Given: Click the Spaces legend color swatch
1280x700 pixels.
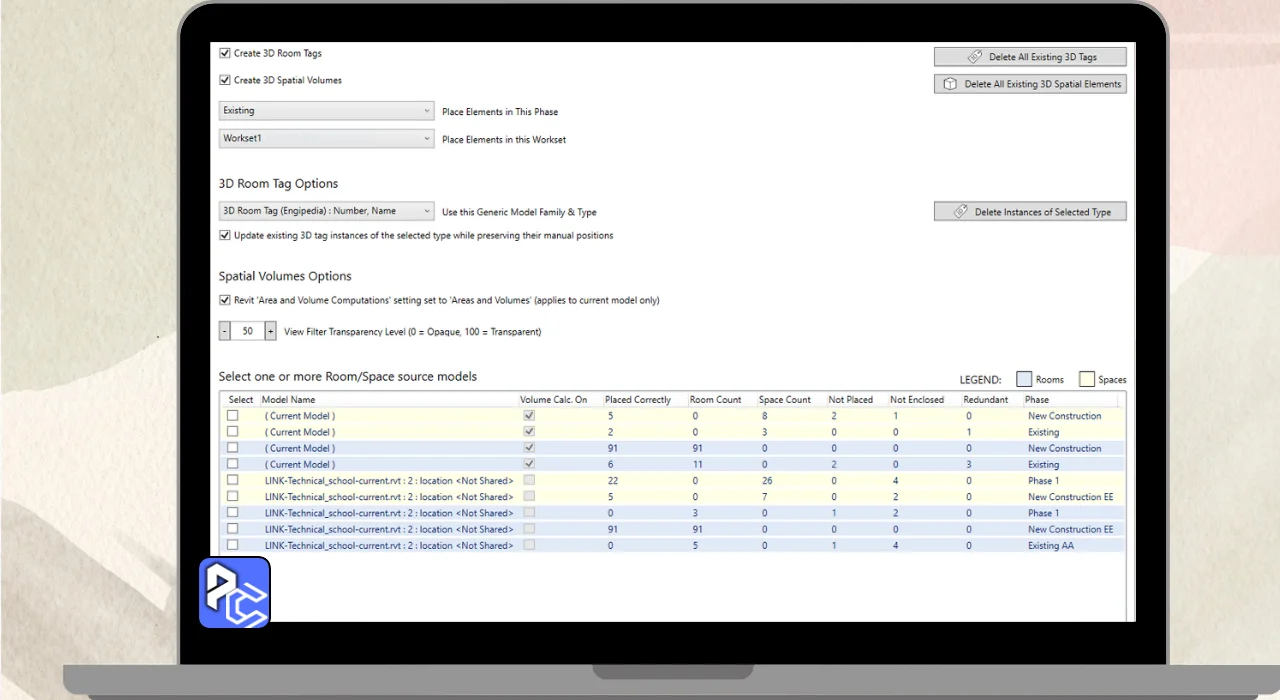Looking at the screenshot, I should point(1086,380).
